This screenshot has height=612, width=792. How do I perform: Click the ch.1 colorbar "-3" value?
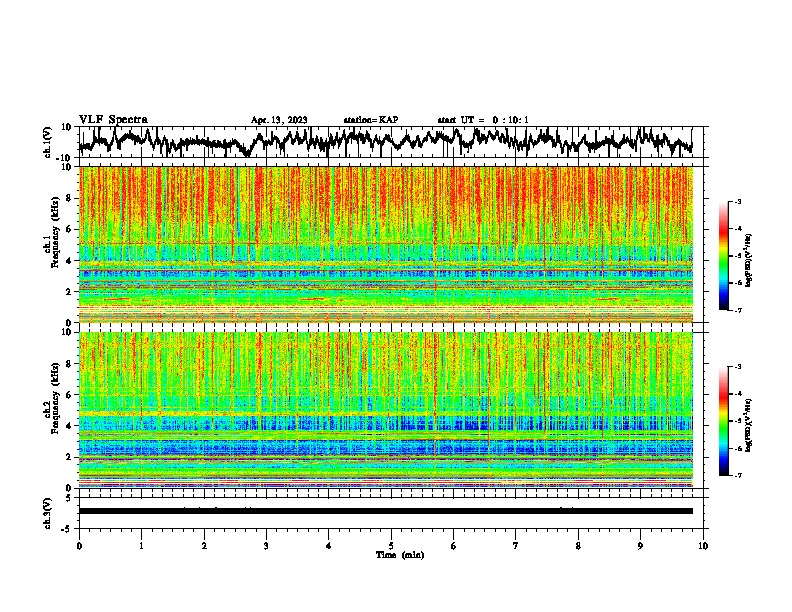tap(737, 202)
